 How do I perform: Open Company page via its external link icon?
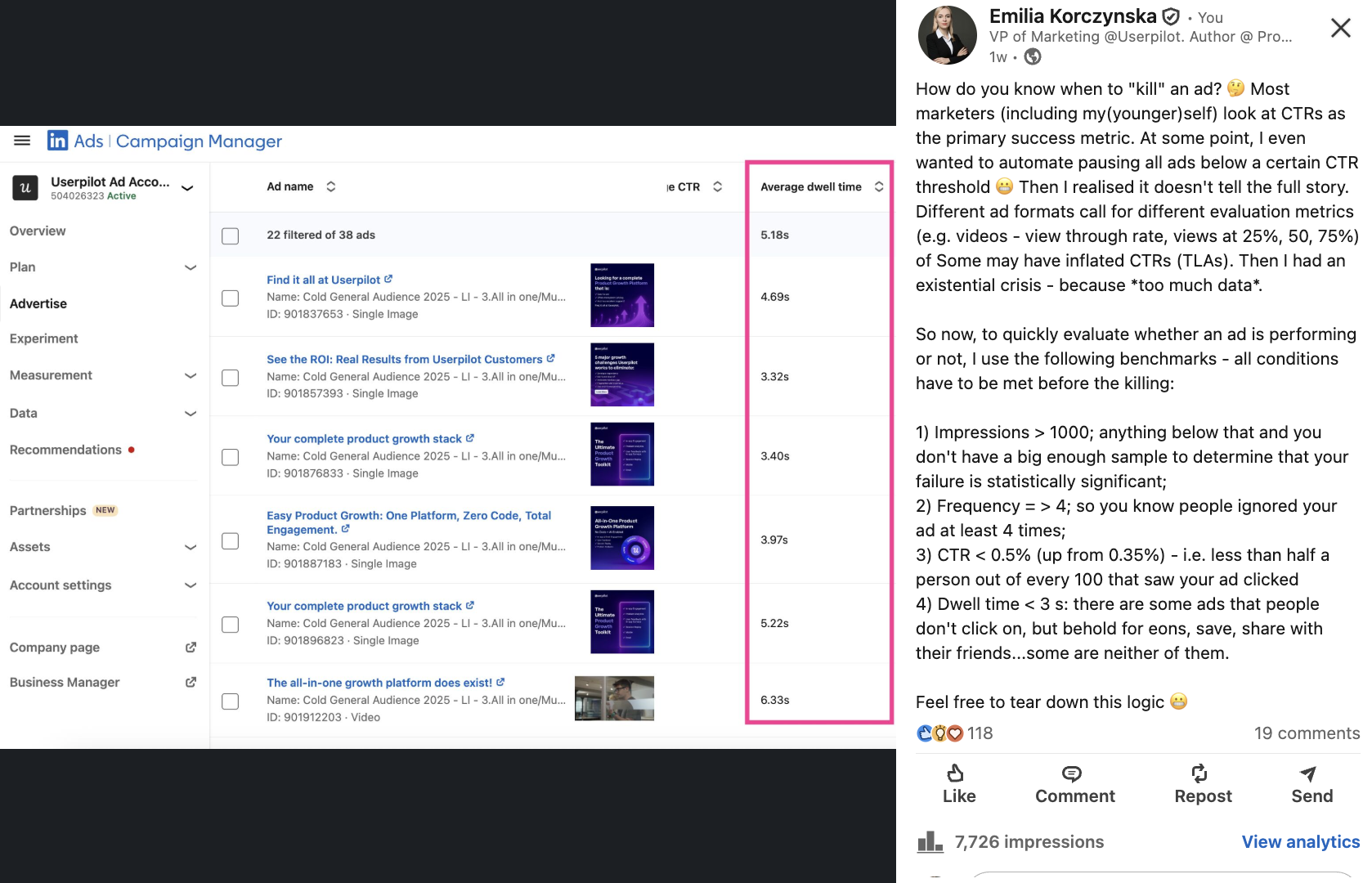[191, 647]
